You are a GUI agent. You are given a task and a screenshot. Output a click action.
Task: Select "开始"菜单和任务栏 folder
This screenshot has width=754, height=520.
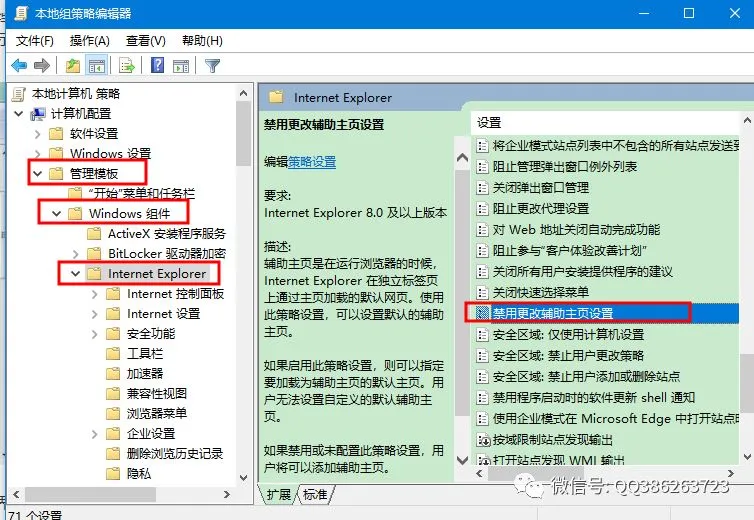(x=142, y=193)
